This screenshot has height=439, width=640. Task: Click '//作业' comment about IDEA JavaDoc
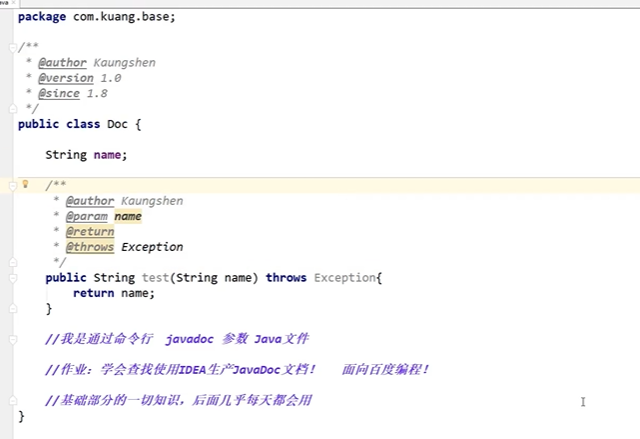click(180, 370)
